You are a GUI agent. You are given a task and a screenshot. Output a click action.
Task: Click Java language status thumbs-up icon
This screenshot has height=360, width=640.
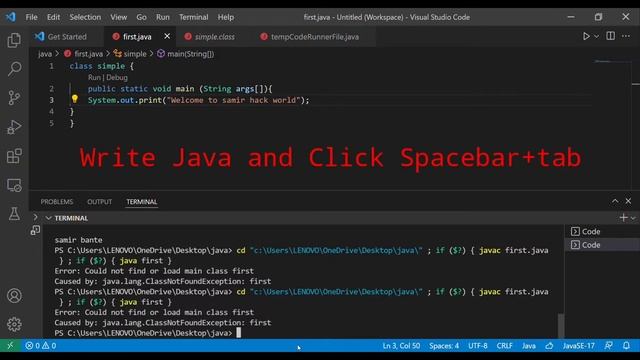tap(549, 346)
